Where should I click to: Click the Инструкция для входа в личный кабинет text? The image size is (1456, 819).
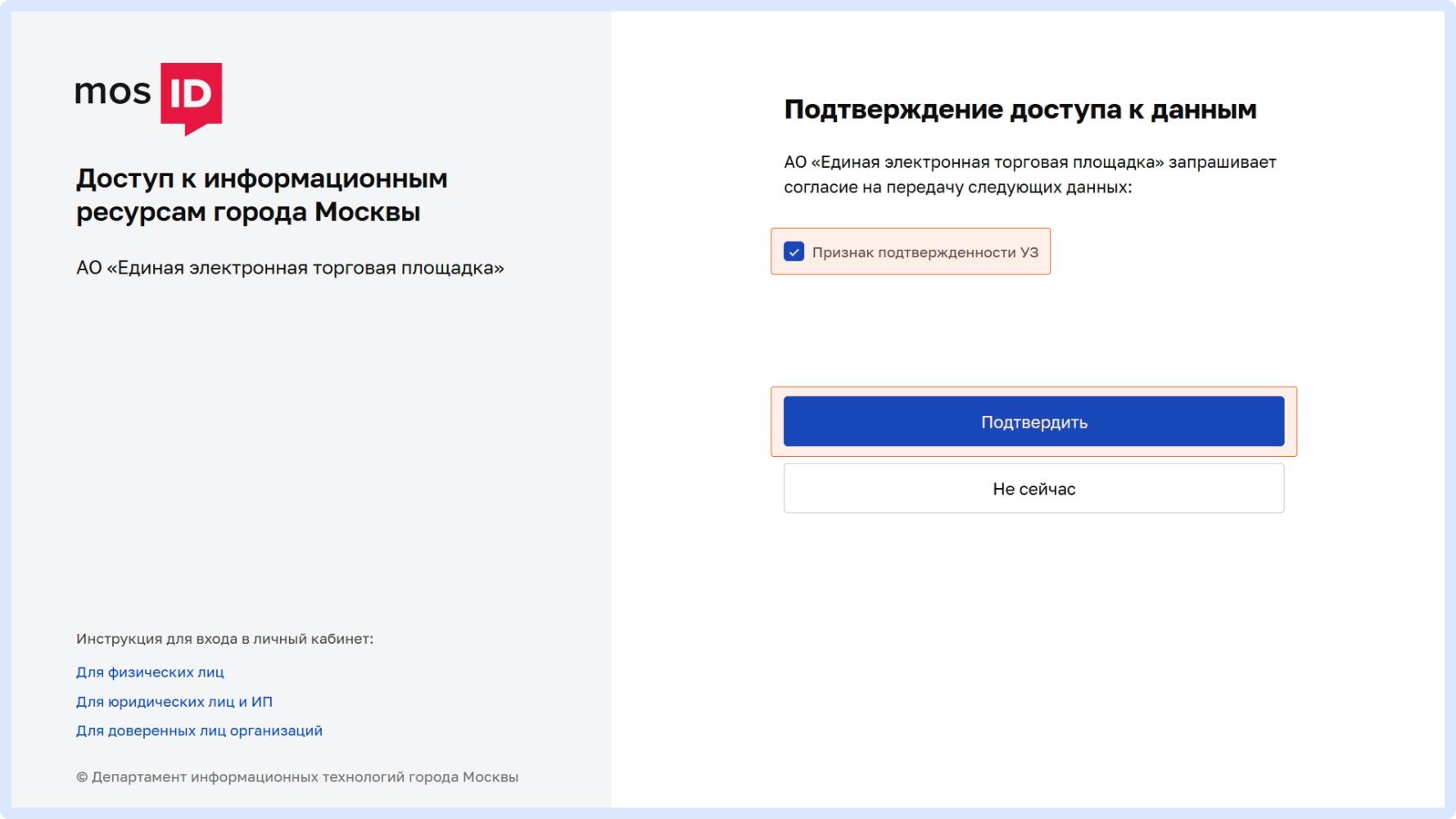224,639
